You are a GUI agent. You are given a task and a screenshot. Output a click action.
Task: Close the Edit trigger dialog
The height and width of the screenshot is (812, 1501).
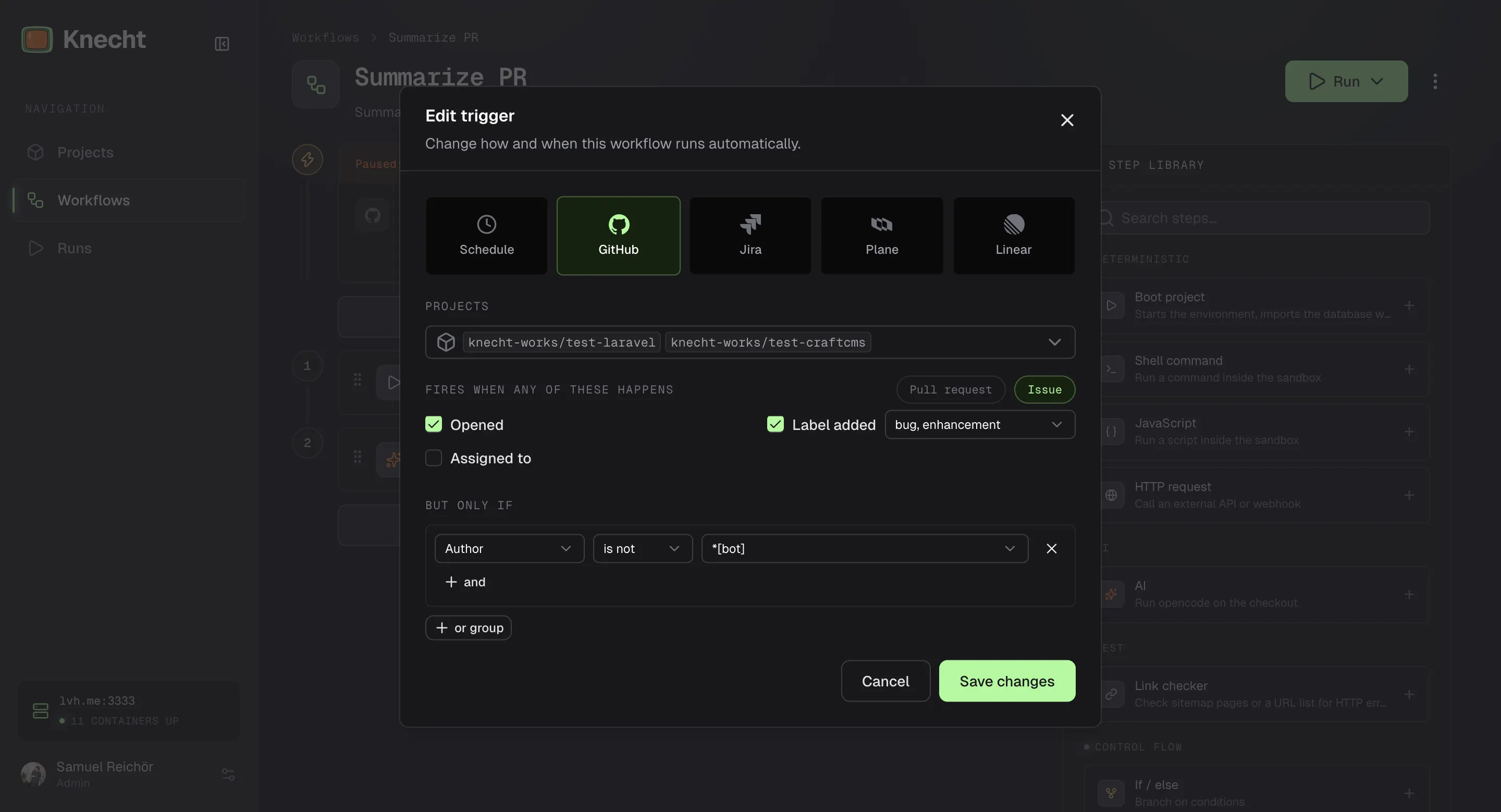click(1067, 120)
